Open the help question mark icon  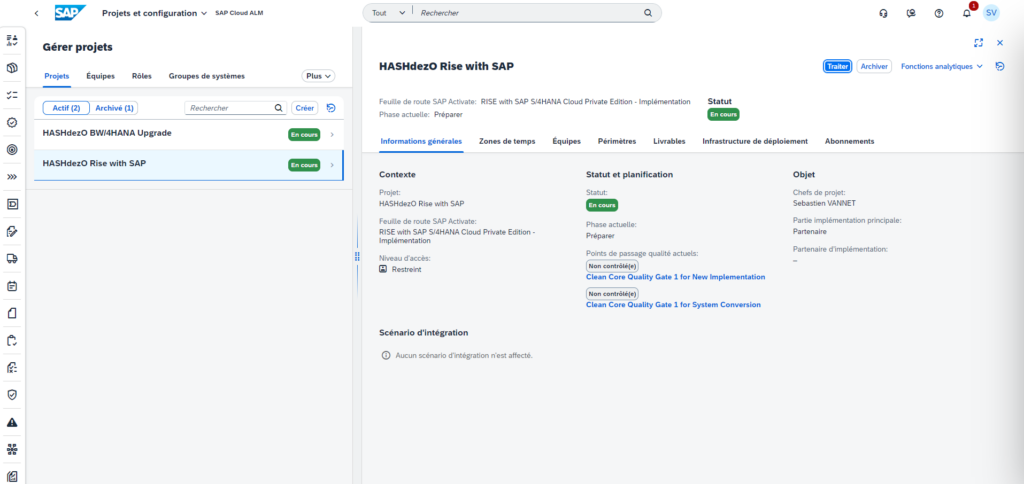pos(939,13)
